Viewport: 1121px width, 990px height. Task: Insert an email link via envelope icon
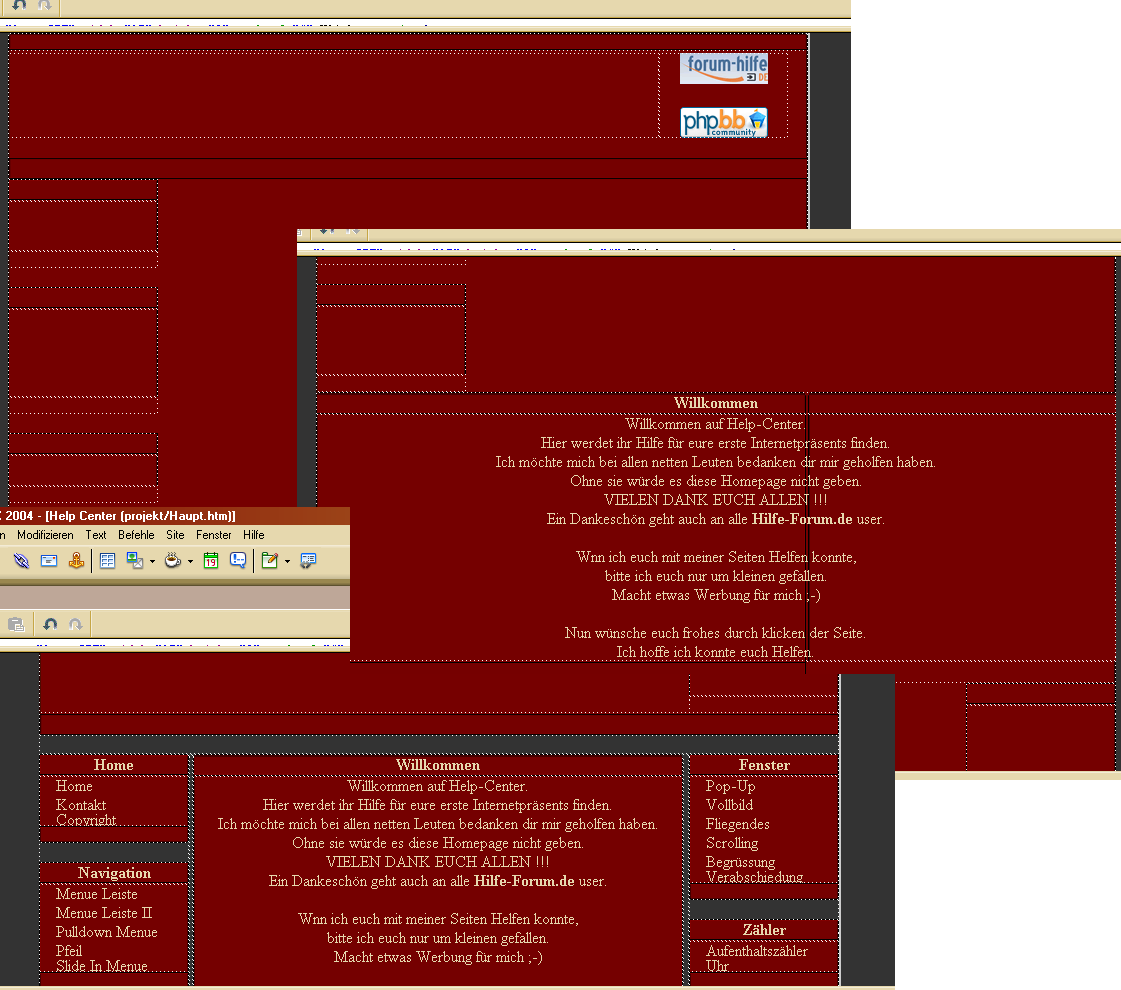coord(48,561)
